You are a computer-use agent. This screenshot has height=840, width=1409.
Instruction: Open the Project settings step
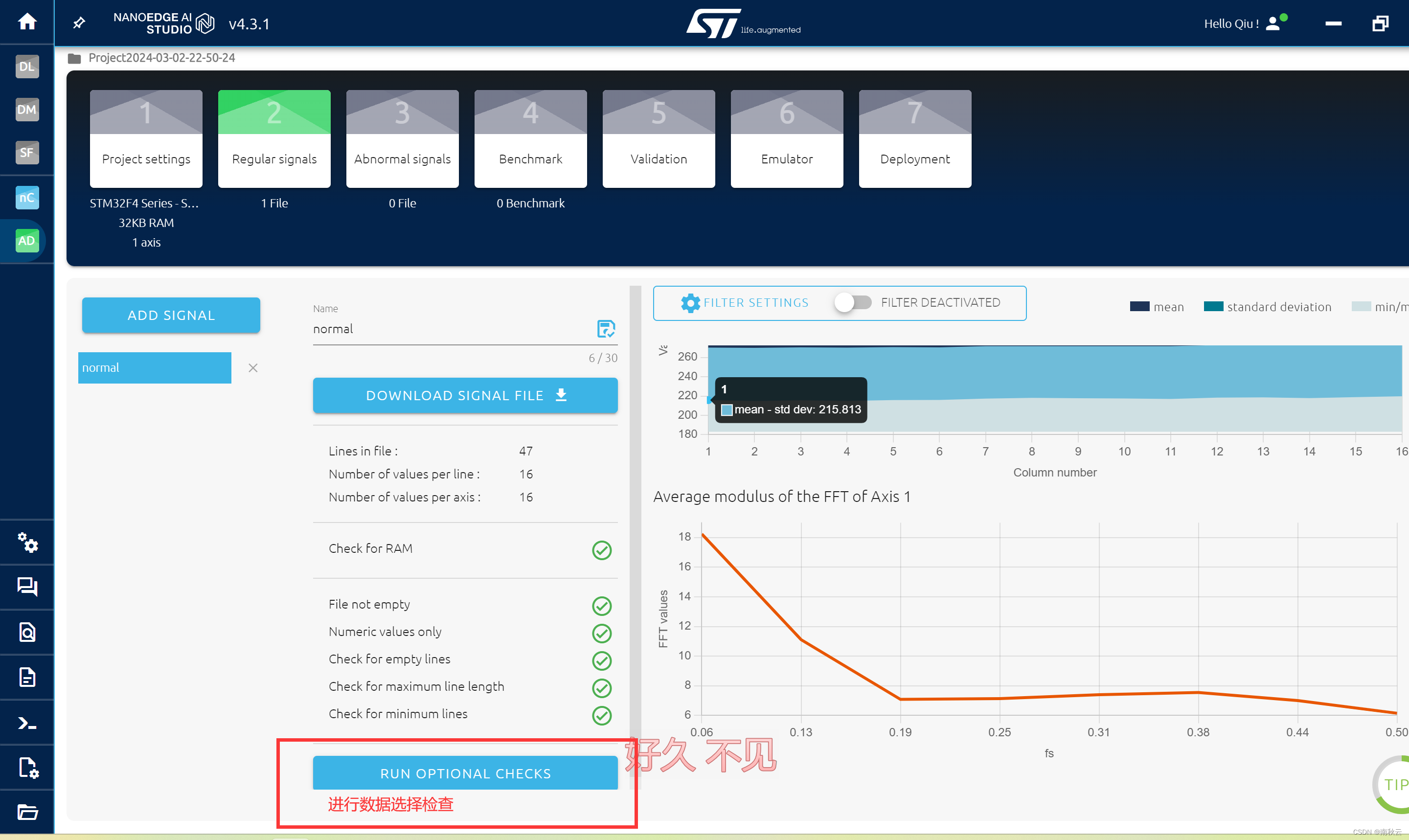pos(146,138)
